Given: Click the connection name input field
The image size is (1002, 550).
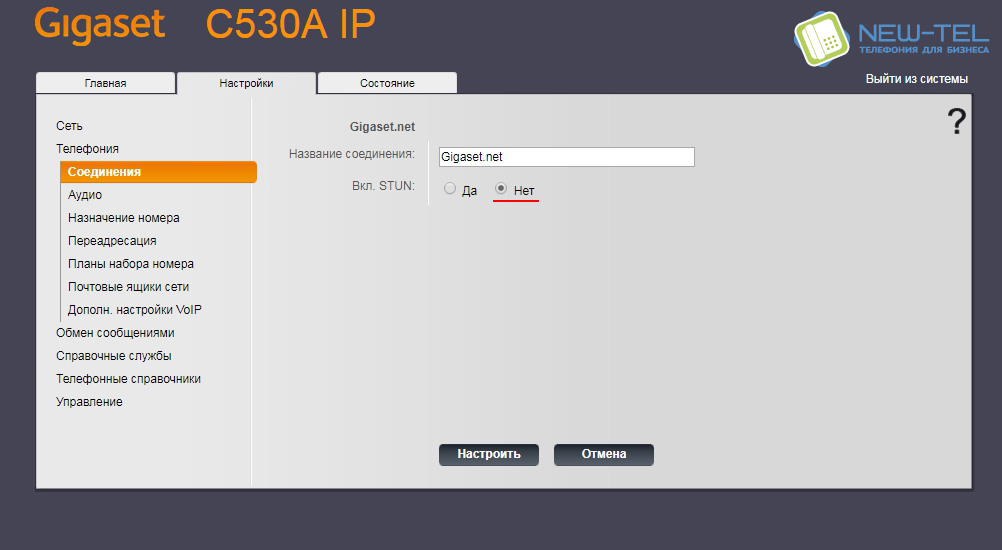Looking at the screenshot, I should [566, 157].
